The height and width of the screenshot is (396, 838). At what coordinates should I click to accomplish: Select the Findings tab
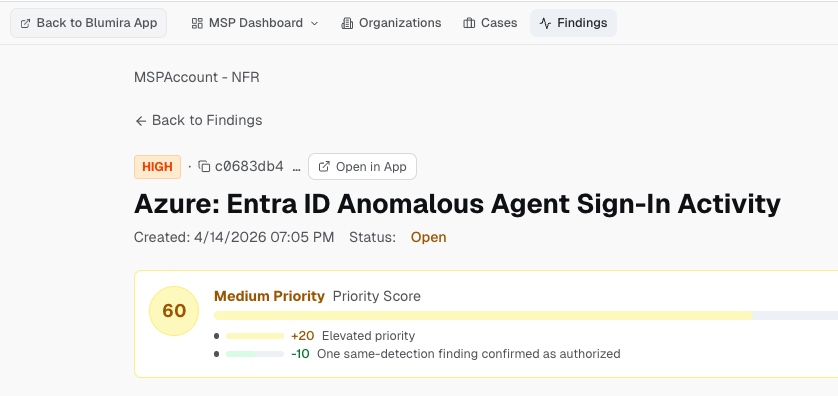[x=573, y=23]
